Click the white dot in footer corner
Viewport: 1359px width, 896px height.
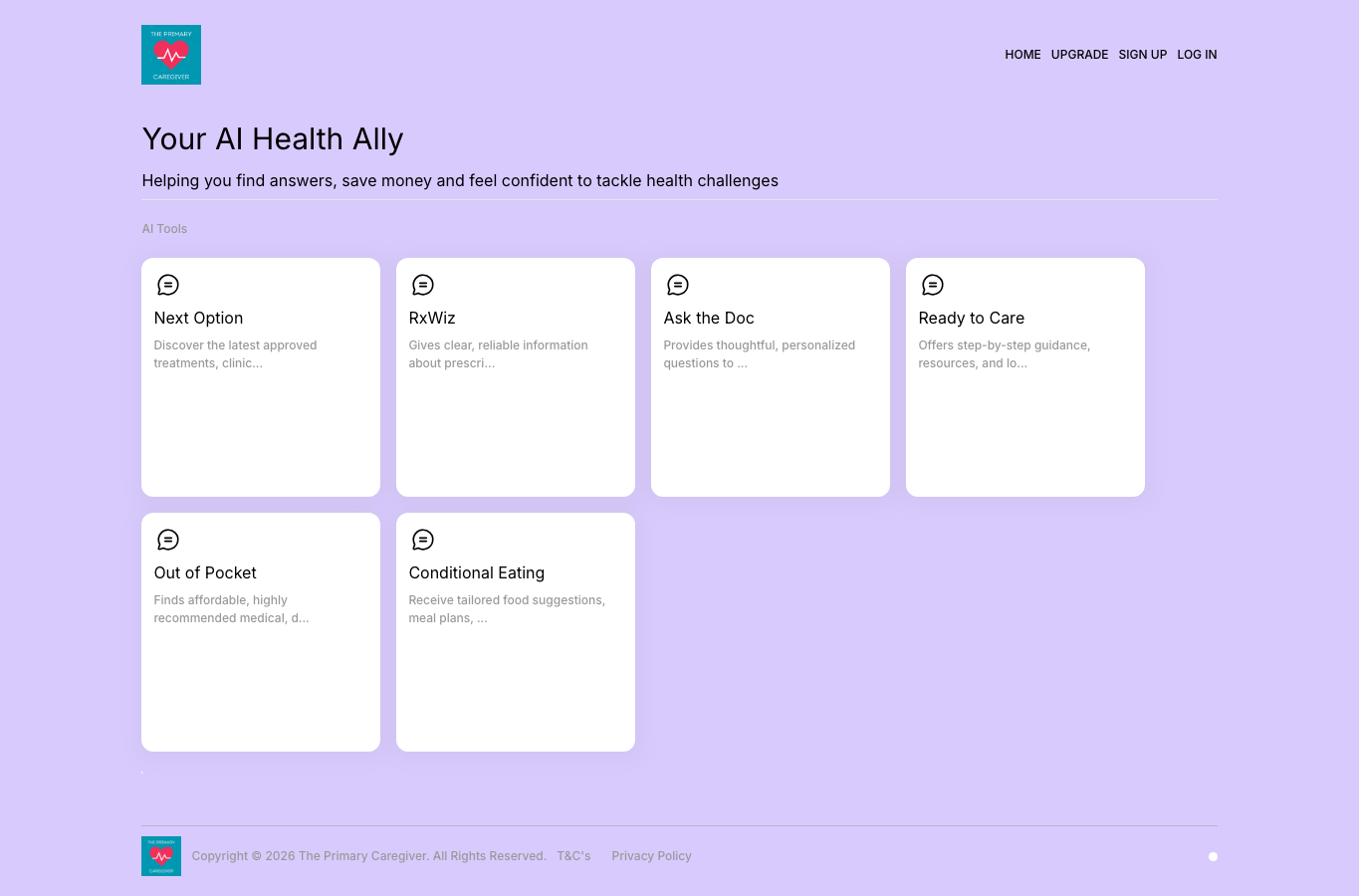pyautogui.click(x=1213, y=856)
